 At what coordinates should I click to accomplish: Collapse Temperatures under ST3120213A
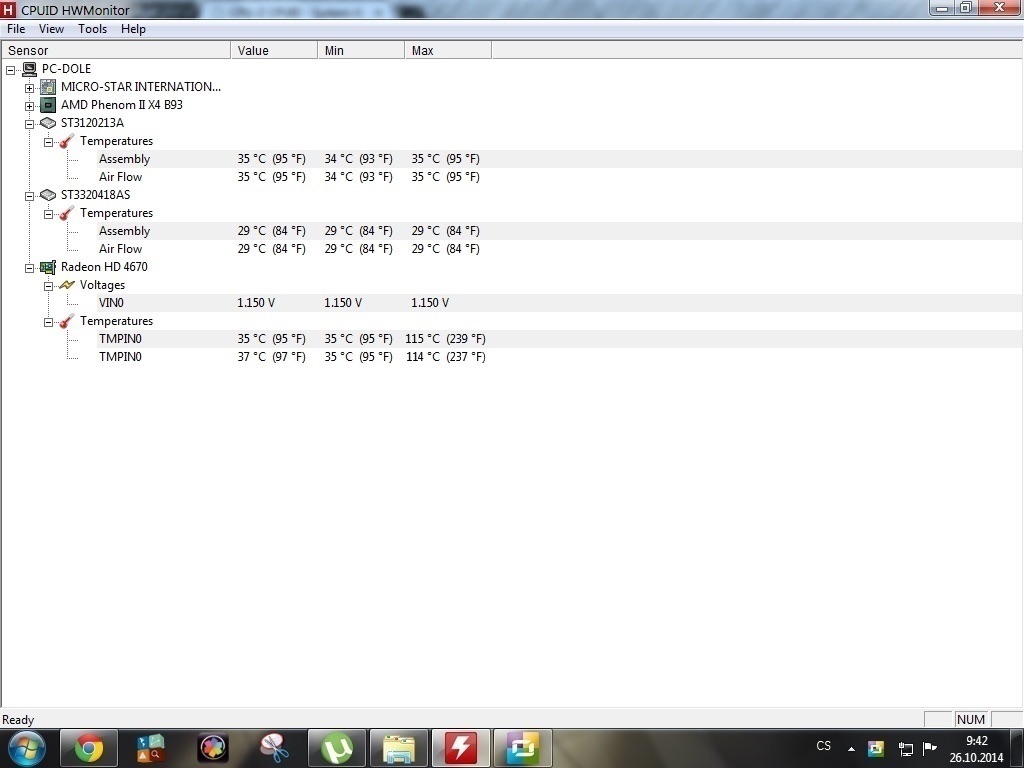point(48,142)
